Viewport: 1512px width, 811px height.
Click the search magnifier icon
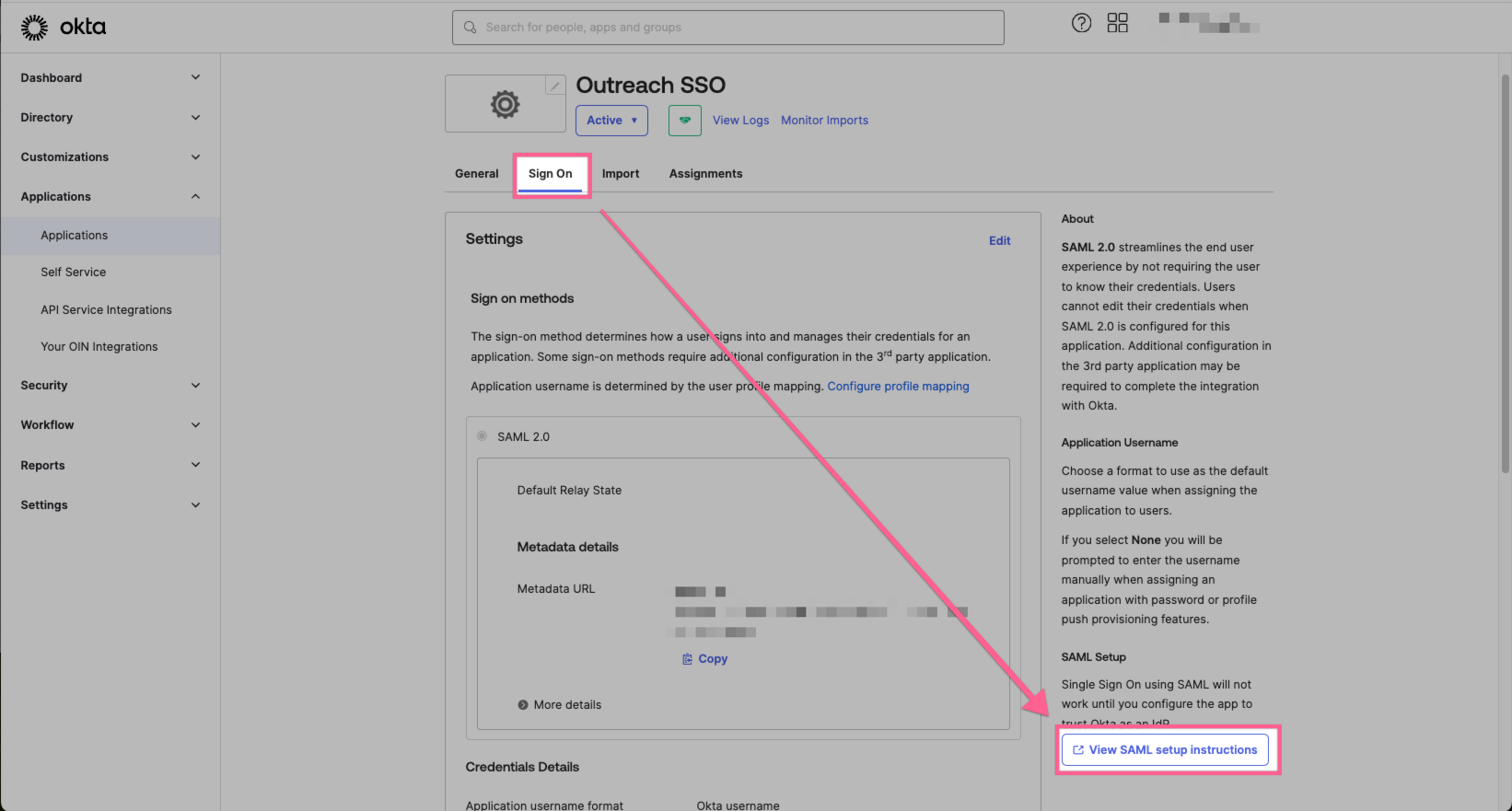click(x=471, y=28)
